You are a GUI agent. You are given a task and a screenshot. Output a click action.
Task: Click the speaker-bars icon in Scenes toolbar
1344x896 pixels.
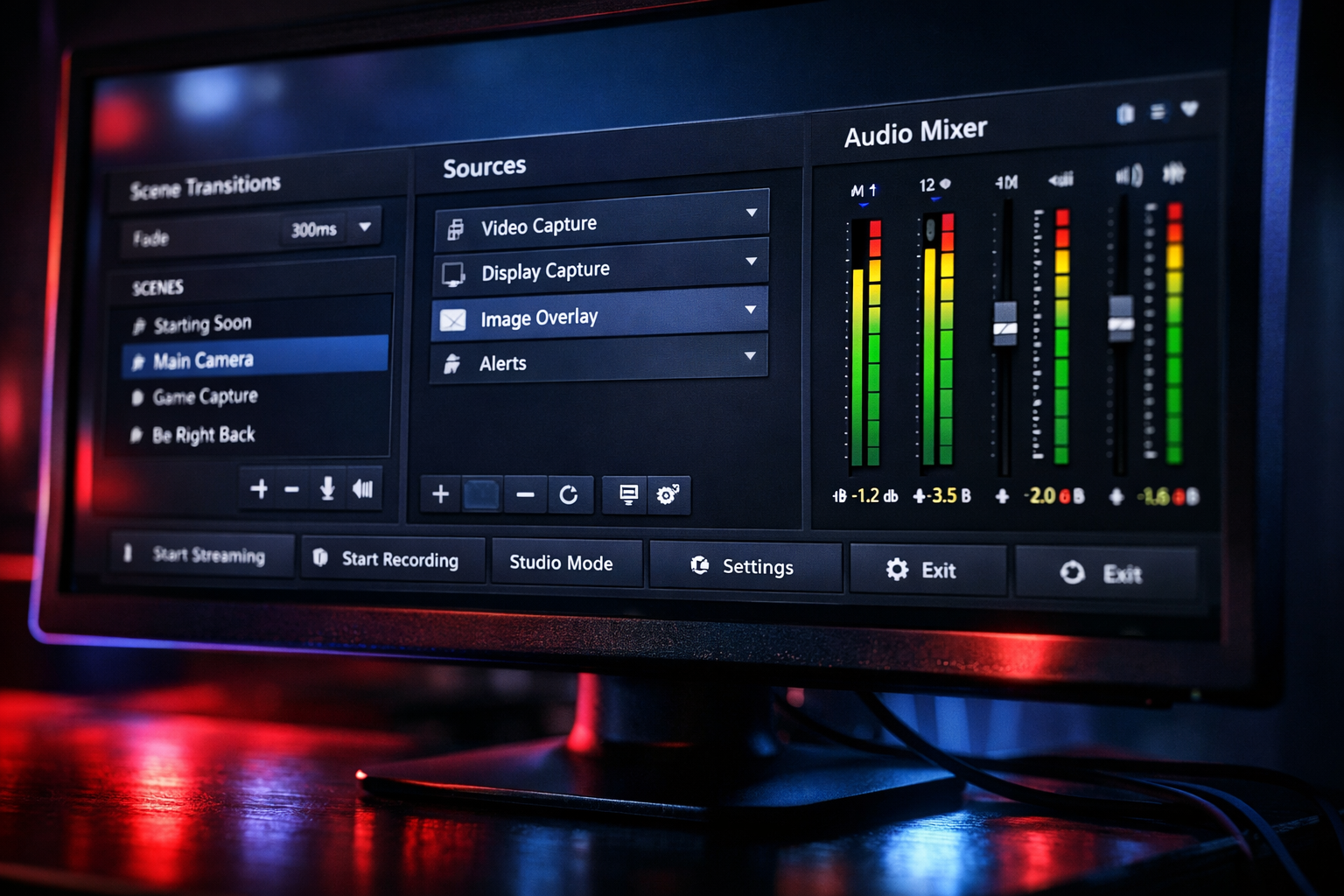tap(362, 489)
